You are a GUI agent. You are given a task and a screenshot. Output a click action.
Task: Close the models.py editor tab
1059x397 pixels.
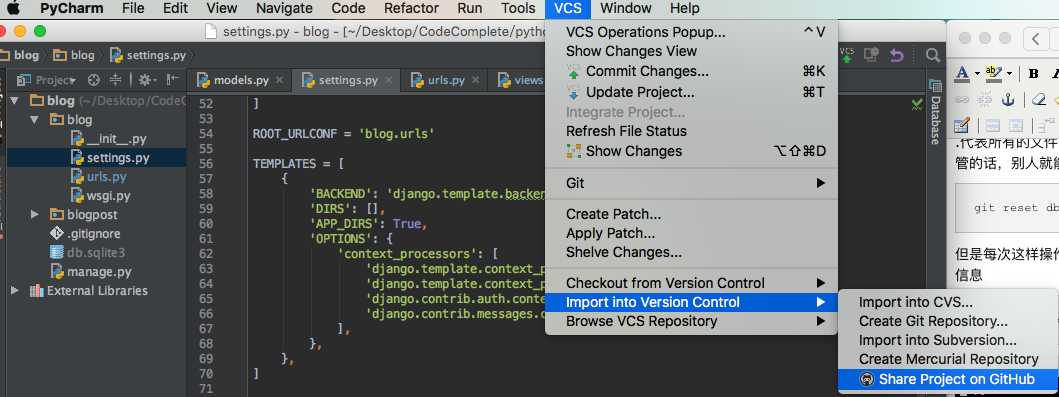(x=280, y=80)
